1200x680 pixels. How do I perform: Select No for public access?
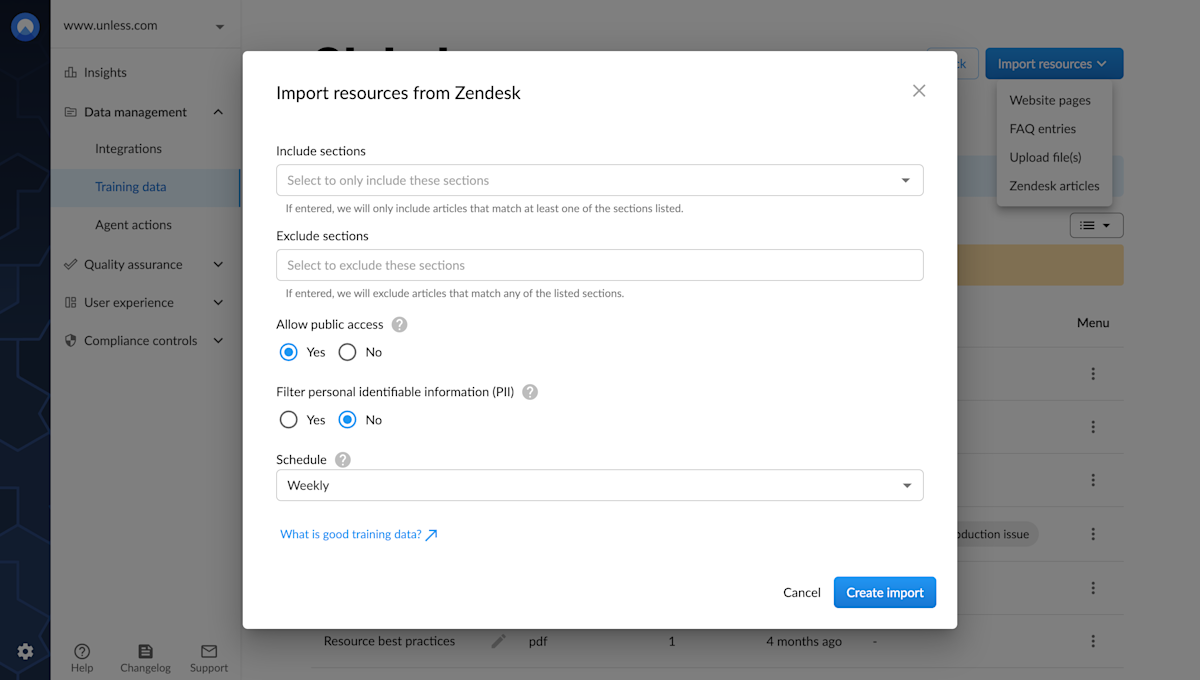(x=347, y=352)
